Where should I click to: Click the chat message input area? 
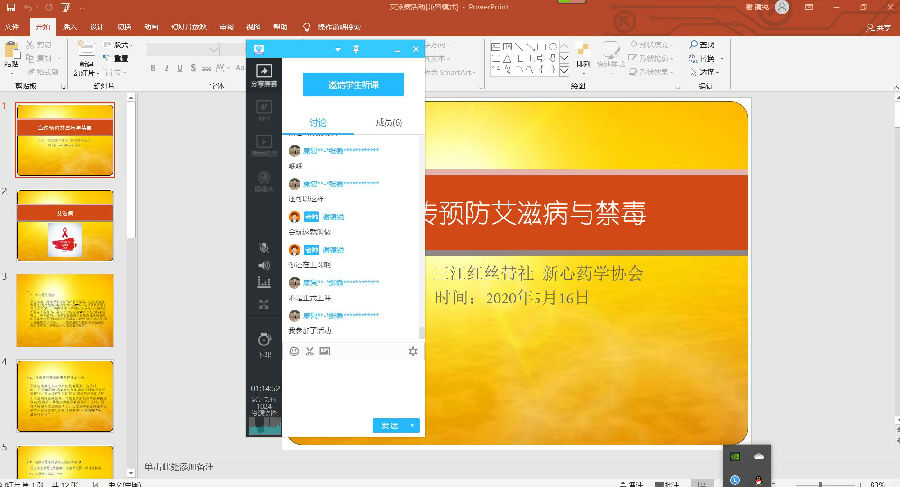[x=353, y=388]
